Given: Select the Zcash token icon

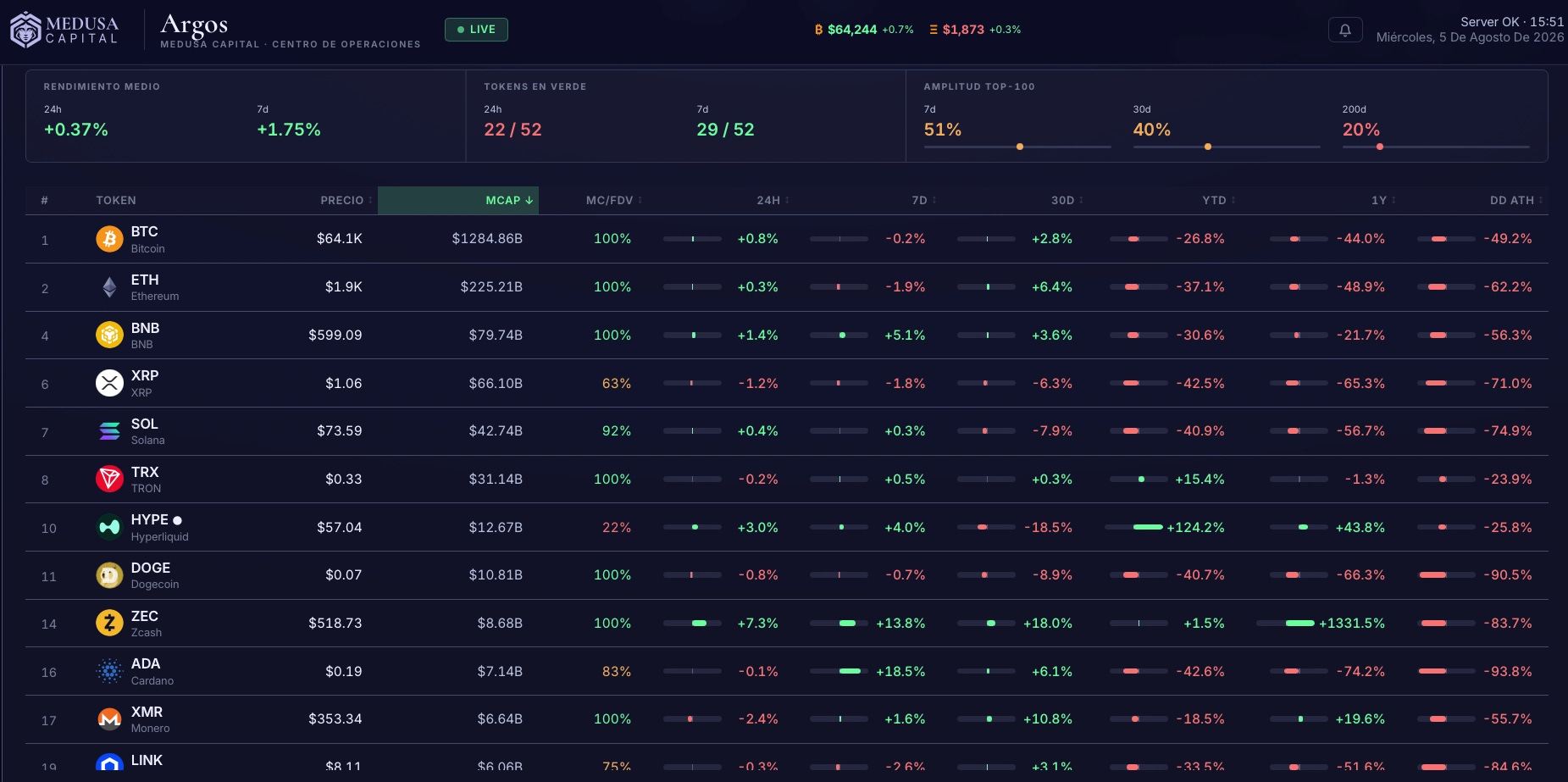Looking at the screenshot, I should [109, 624].
